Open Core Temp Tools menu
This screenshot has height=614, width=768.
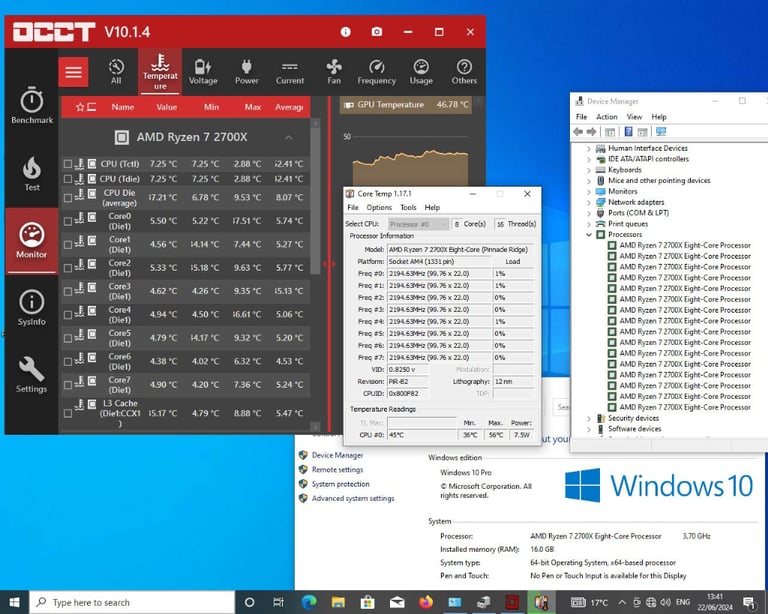coord(408,208)
